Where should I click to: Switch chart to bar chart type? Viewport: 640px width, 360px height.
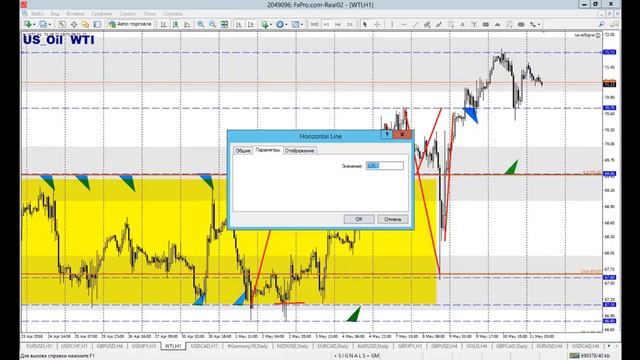pos(164,24)
